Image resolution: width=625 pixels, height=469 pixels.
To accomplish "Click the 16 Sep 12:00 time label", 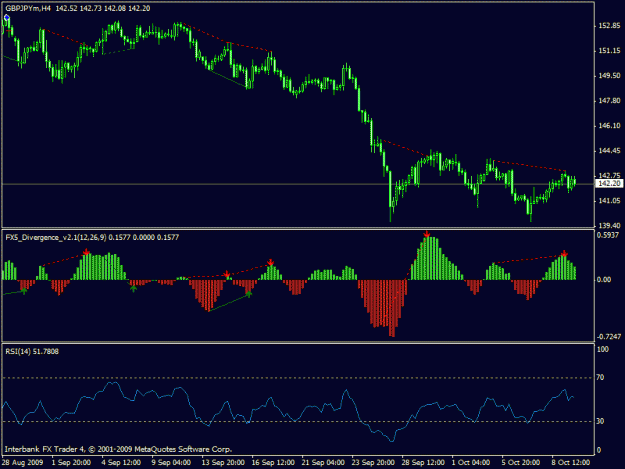I will pos(273,463).
